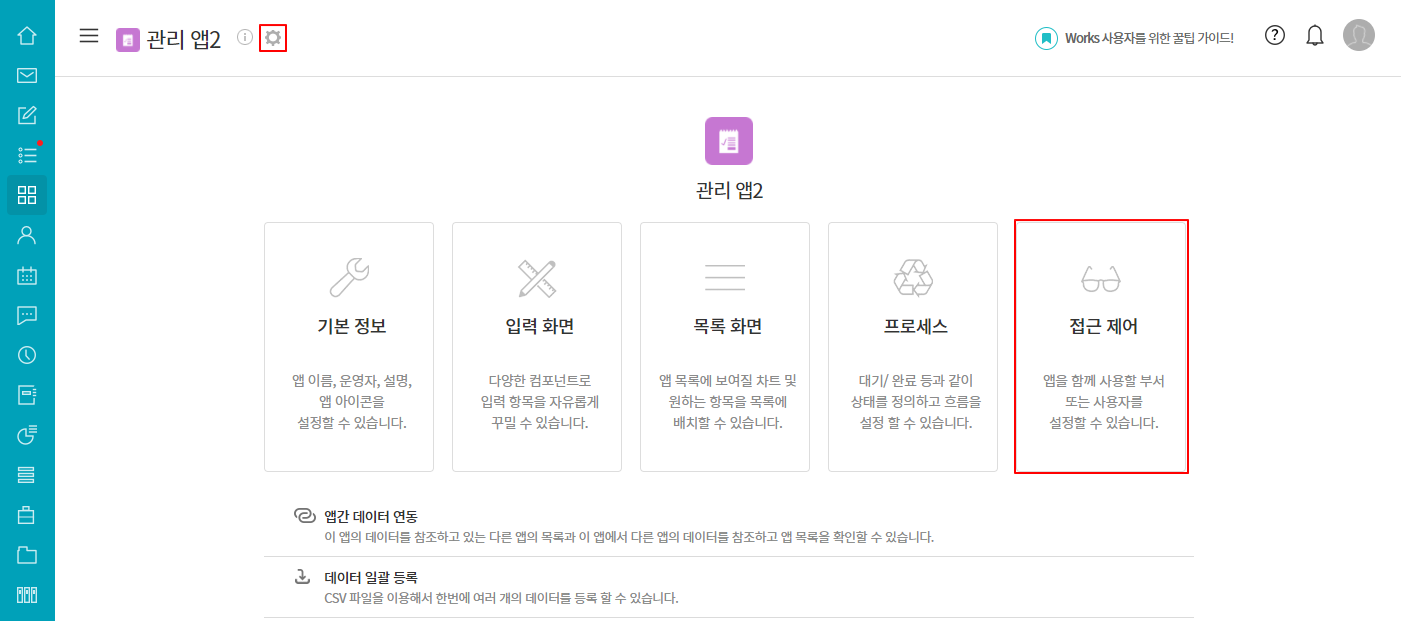Open contacts person icon in sidebar
This screenshot has width=1401, height=621.
[x=27, y=235]
